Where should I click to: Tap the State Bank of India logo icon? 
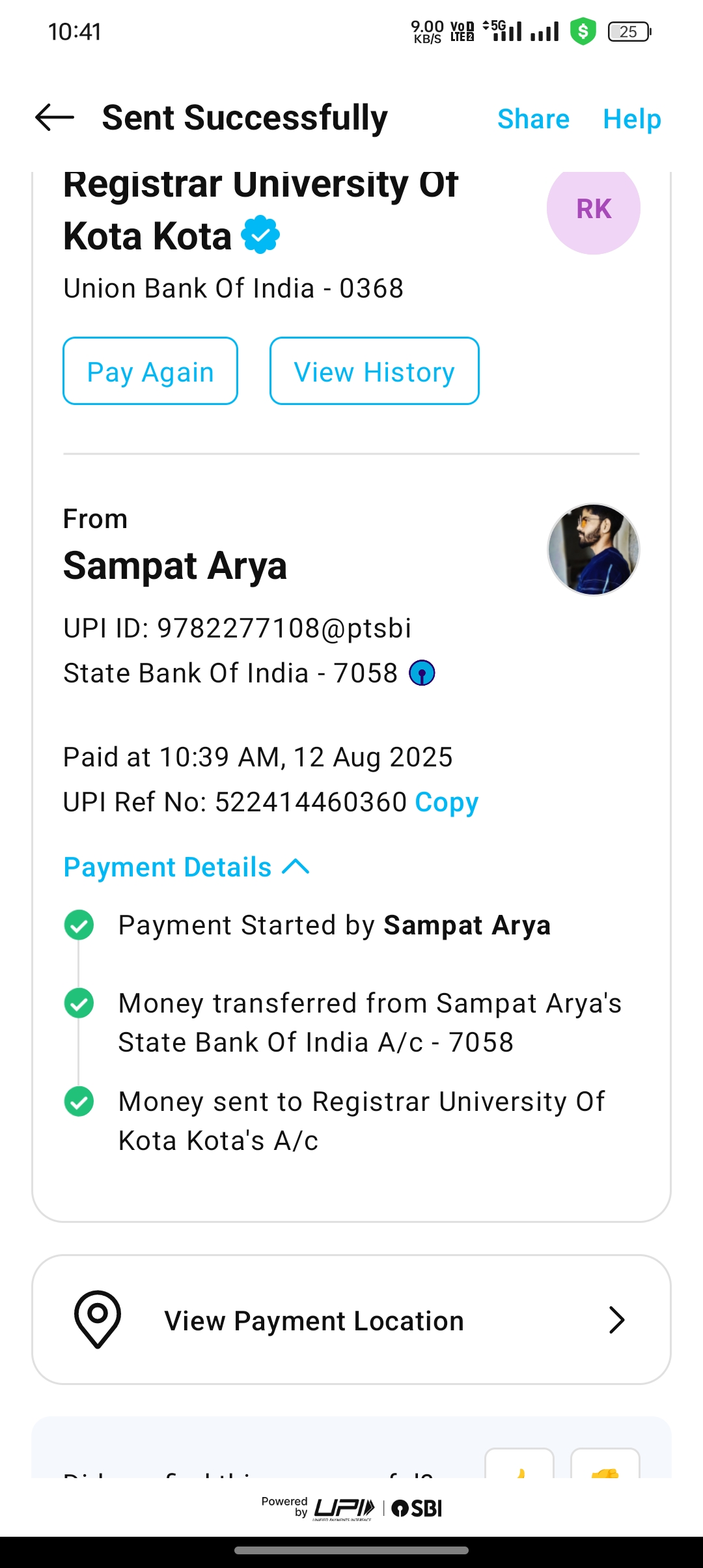(x=422, y=673)
